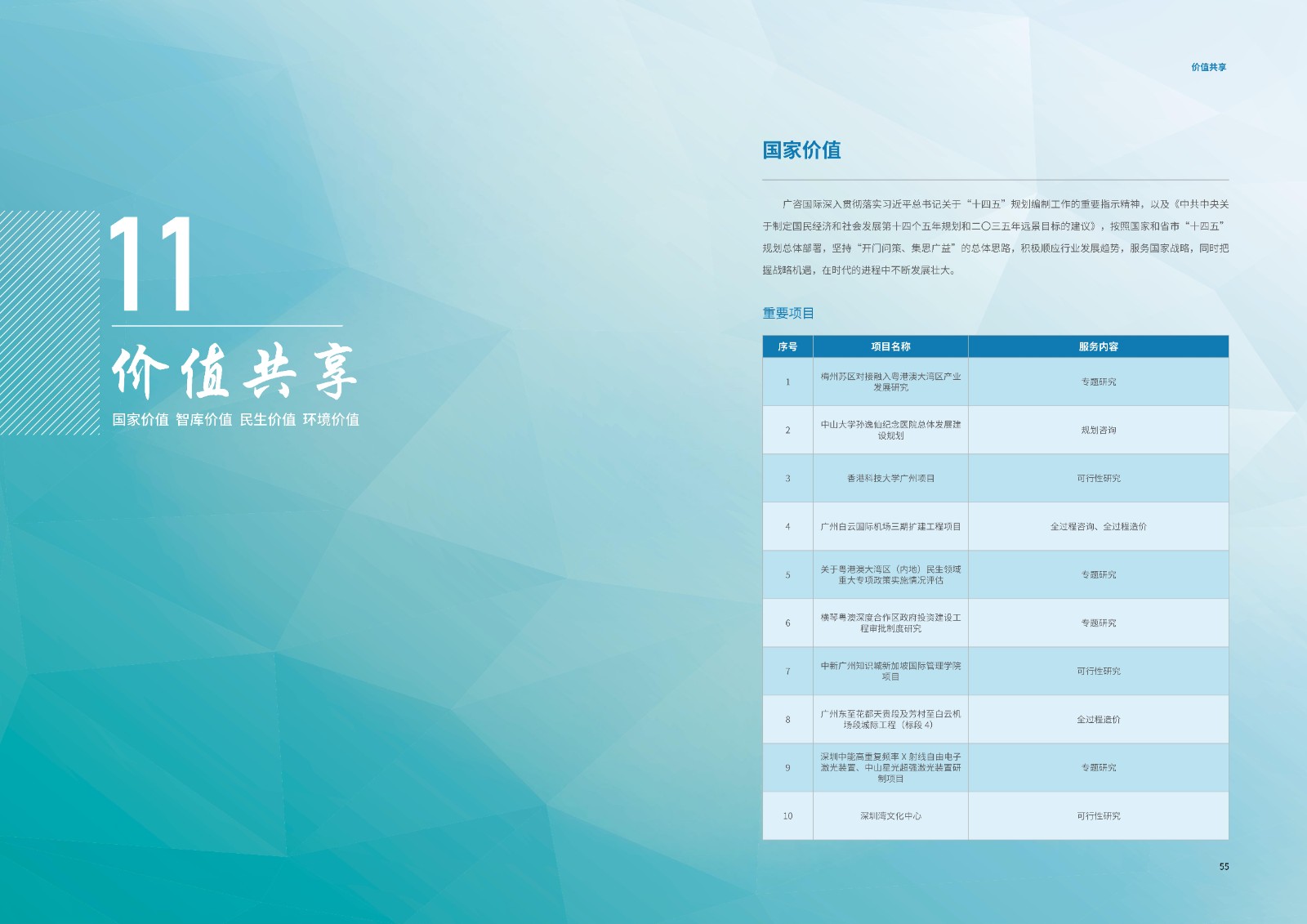Click the blue 国家价值 section heading
The height and width of the screenshot is (924, 1307).
coord(801,150)
